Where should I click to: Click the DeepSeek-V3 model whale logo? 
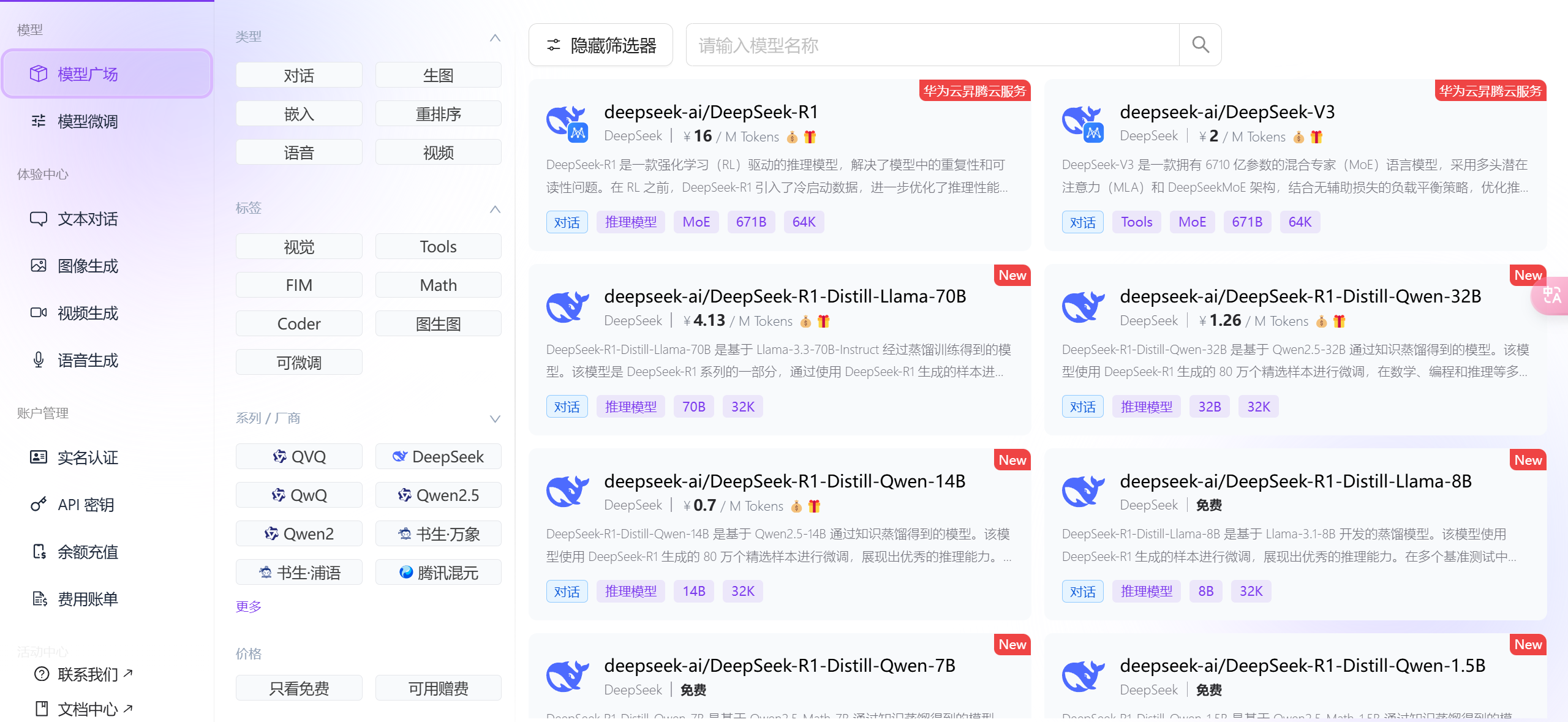(1083, 123)
